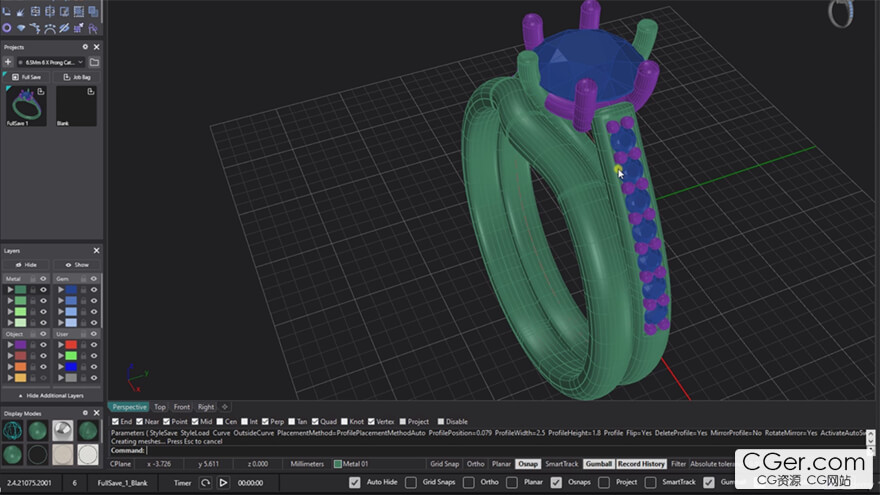
Task: Choose the chrome polished display mode sphere
Action: [63, 430]
